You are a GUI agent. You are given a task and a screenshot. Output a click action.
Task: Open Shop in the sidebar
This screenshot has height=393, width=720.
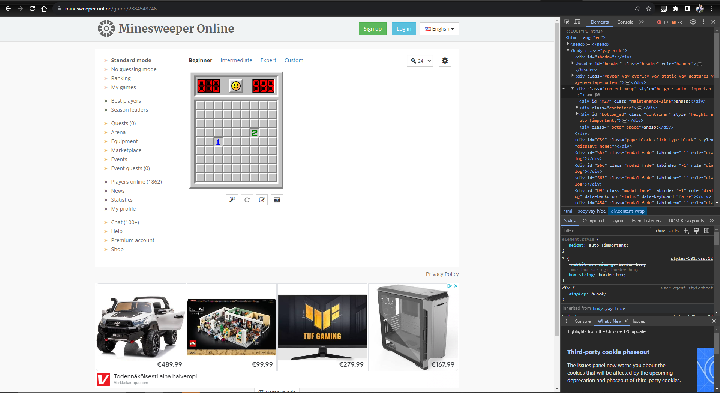click(117, 249)
